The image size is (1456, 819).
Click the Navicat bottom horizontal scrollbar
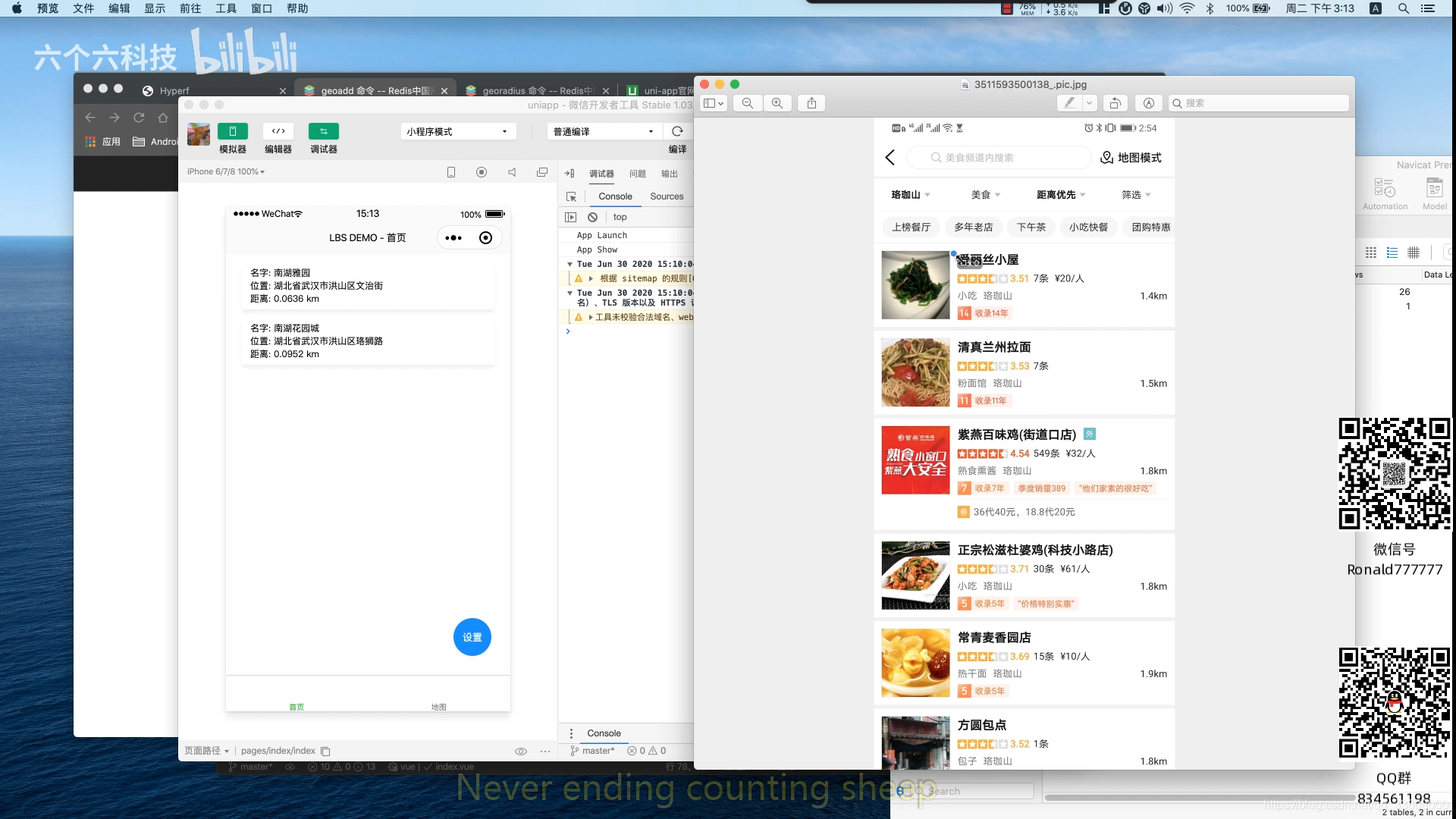pyautogui.click(x=1198, y=797)
